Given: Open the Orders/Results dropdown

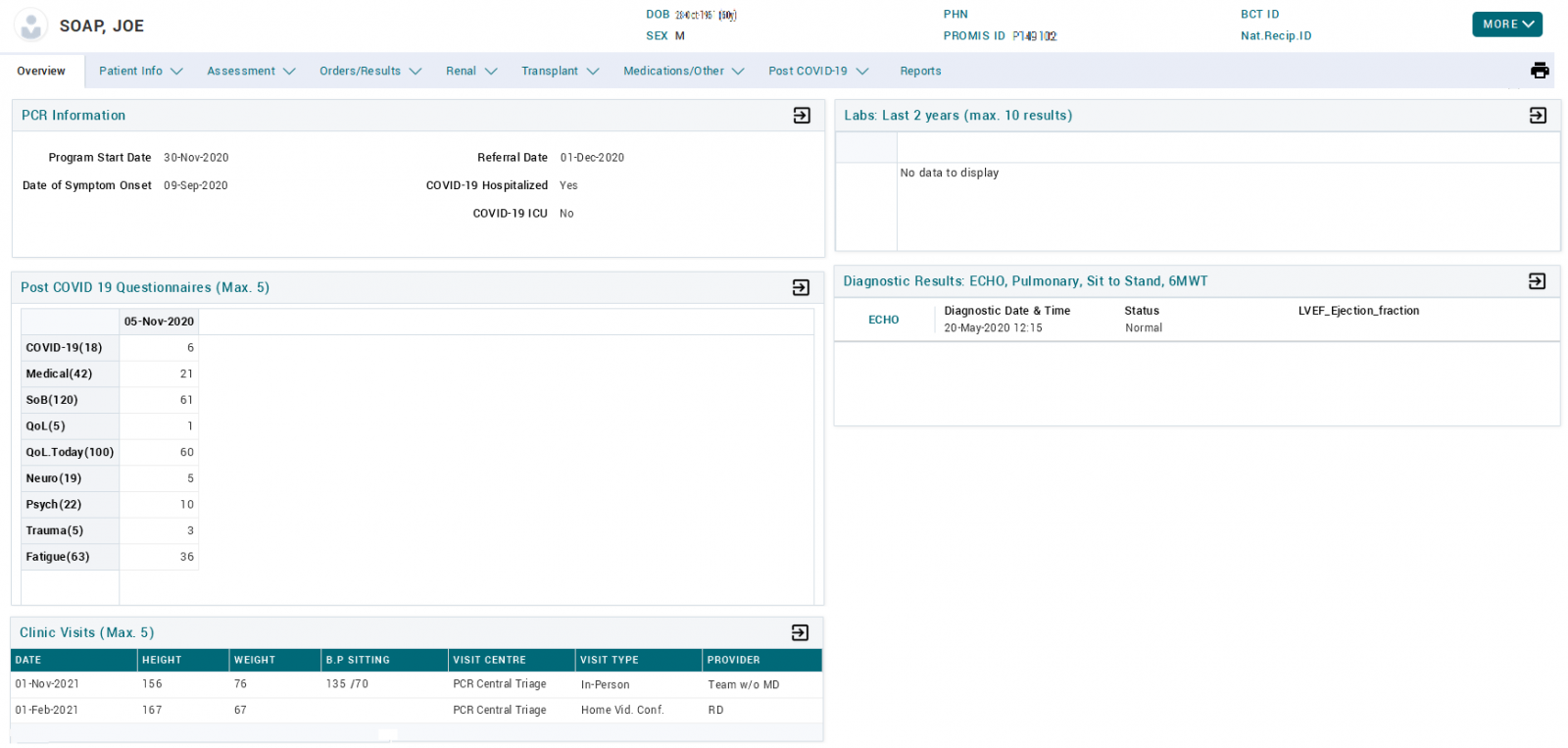Looking at the screenshot, I should [369, 72].
